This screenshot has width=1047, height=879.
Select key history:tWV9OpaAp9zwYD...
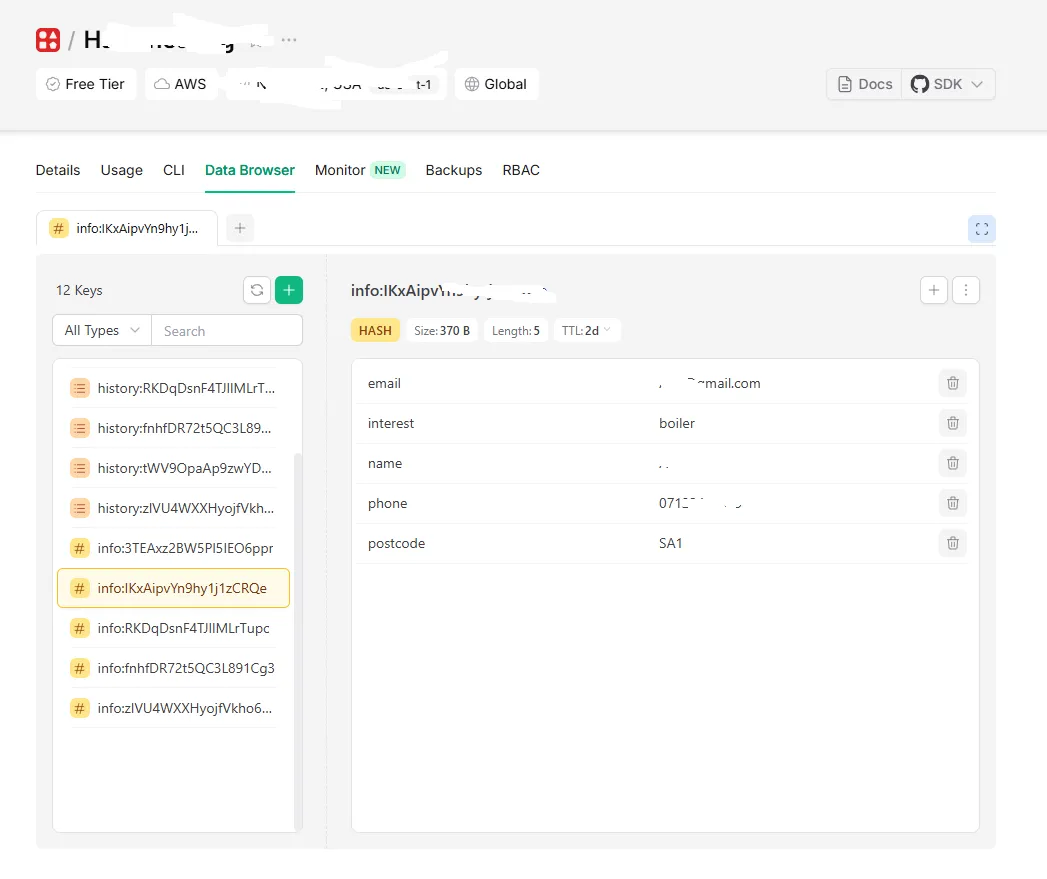click(x=173, y=468)
